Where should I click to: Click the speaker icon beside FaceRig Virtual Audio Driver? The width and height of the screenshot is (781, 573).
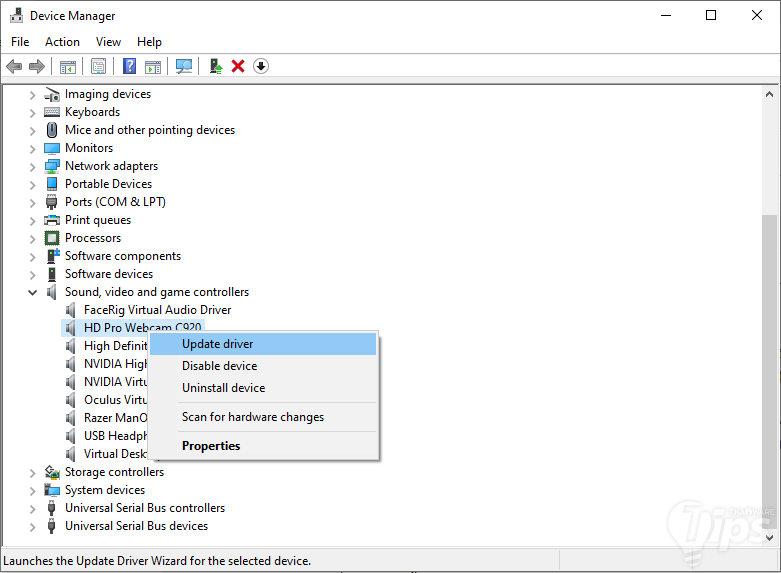click(71, 310)
